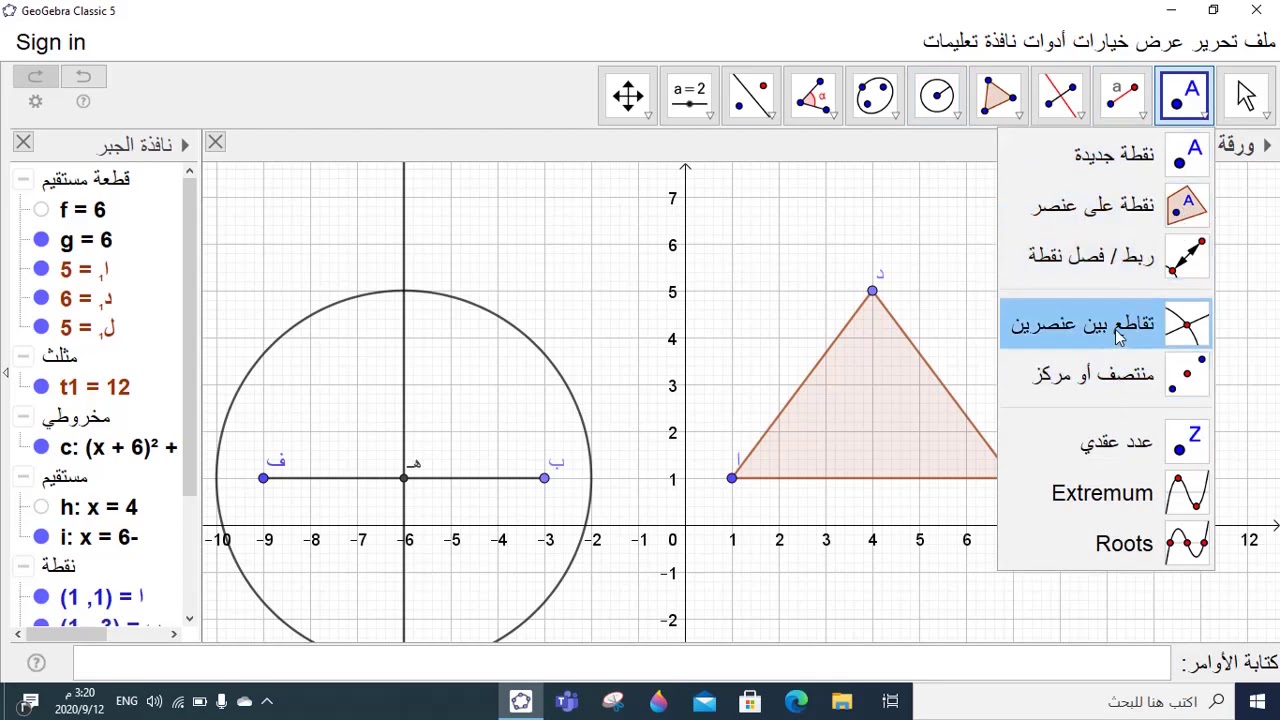Viewport: 1280px width, 720px height.
Task: Choose تقاطع بين عنصرين tool
Action: click(x=1106, y=324)
